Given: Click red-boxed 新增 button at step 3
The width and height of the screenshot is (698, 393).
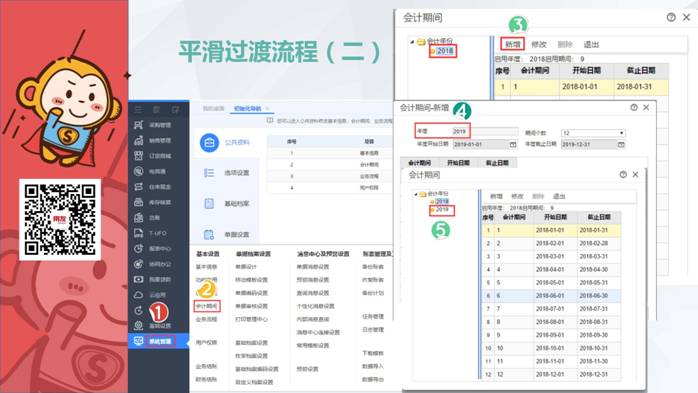Looking at the screenshot, I should coord(512,44).
